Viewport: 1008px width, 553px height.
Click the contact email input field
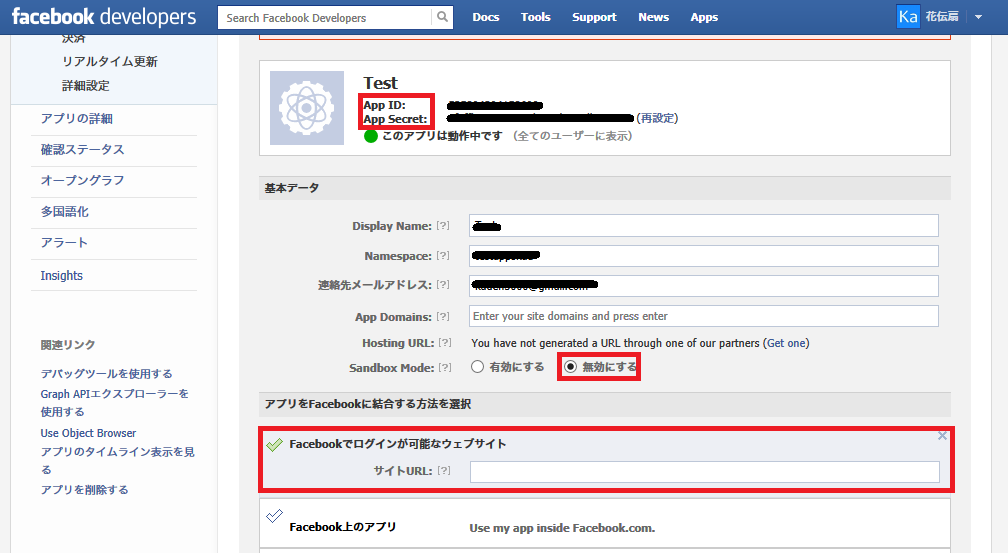[703, 286]
